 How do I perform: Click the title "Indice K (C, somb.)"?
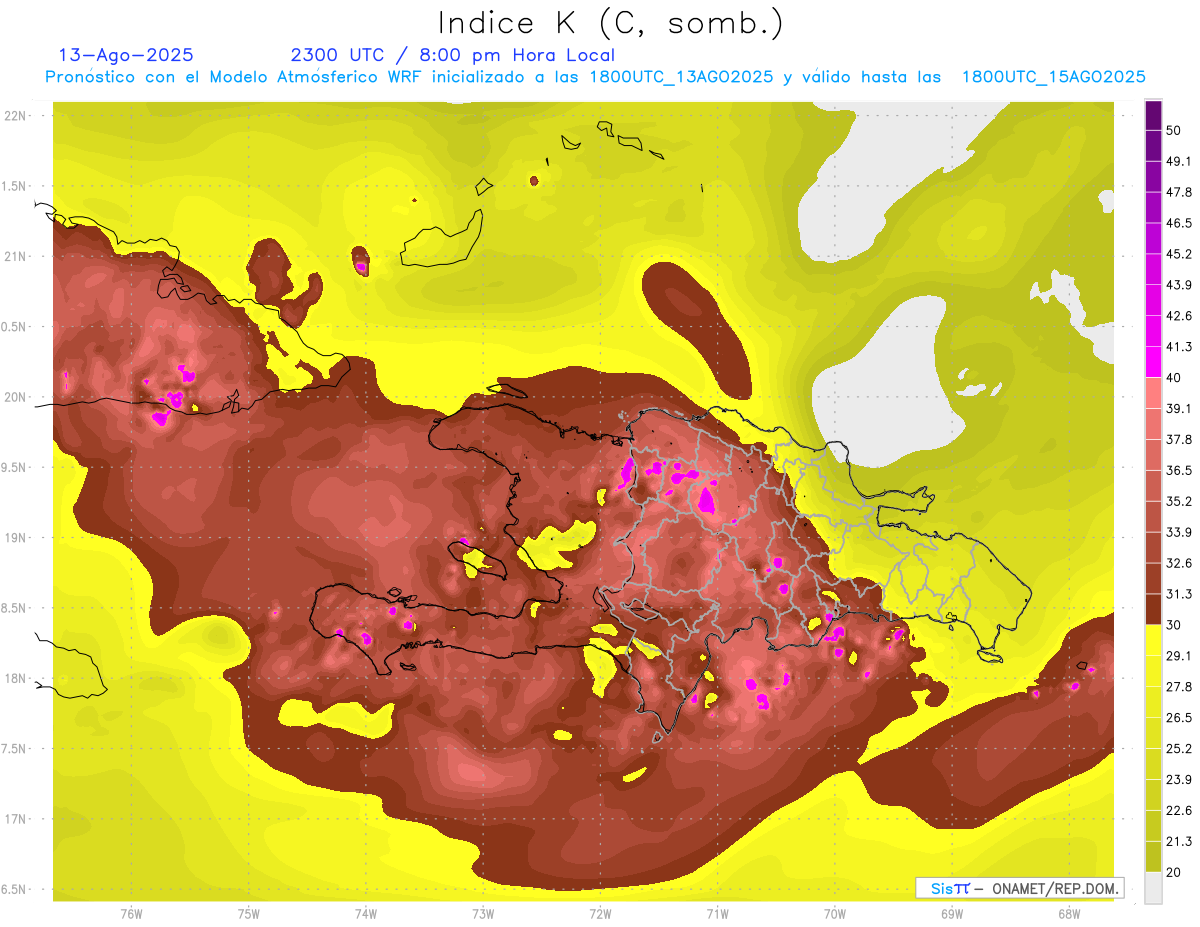(x=610, y=23)
